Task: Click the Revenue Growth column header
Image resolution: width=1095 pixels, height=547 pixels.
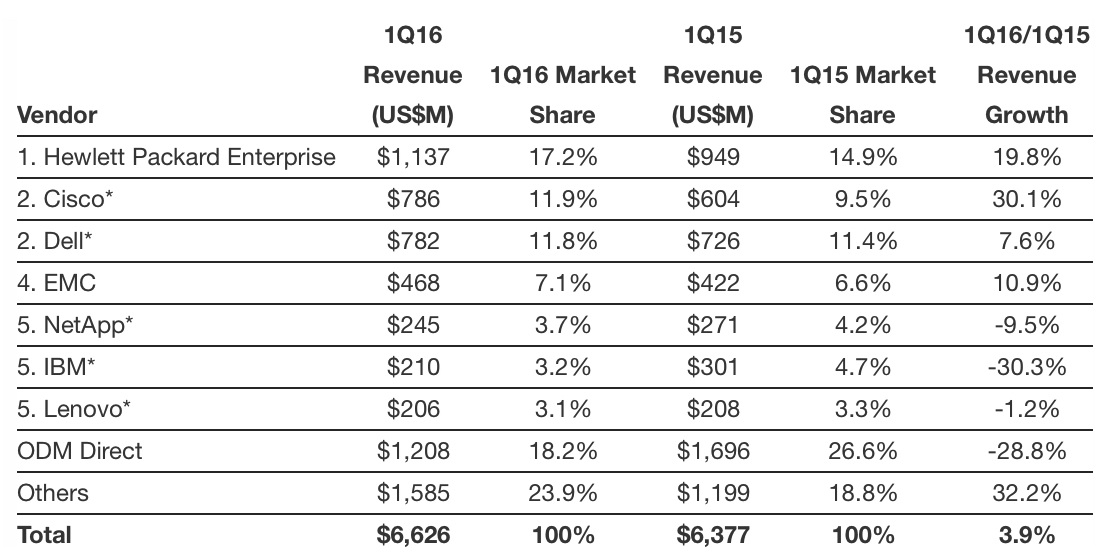Action: 1027,95
